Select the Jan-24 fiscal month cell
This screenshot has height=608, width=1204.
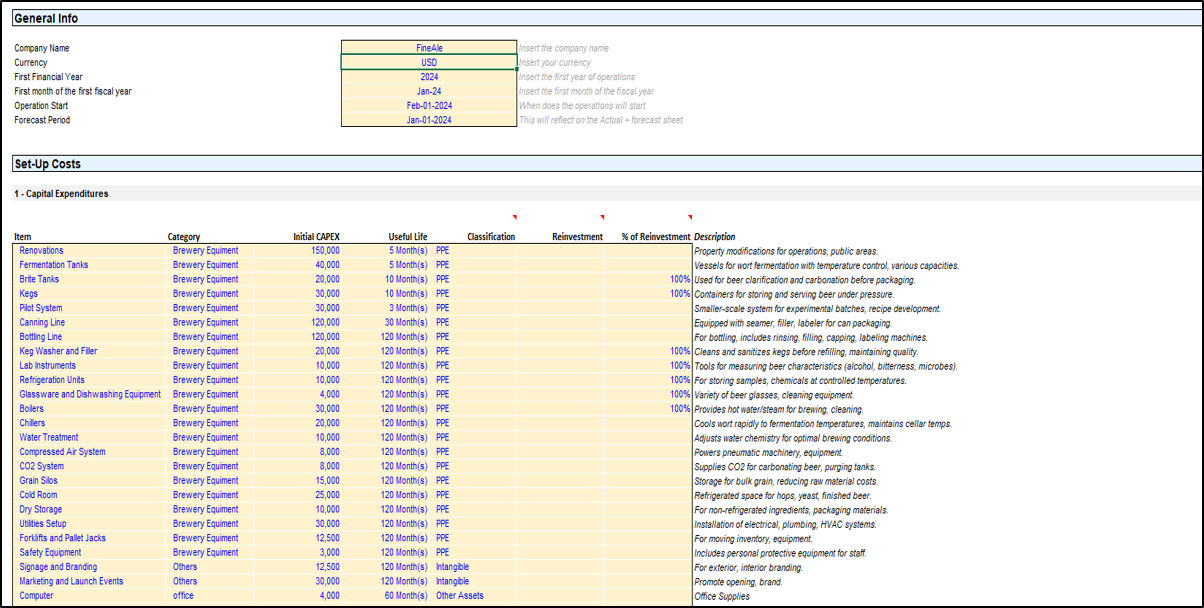tap(428, 91)
